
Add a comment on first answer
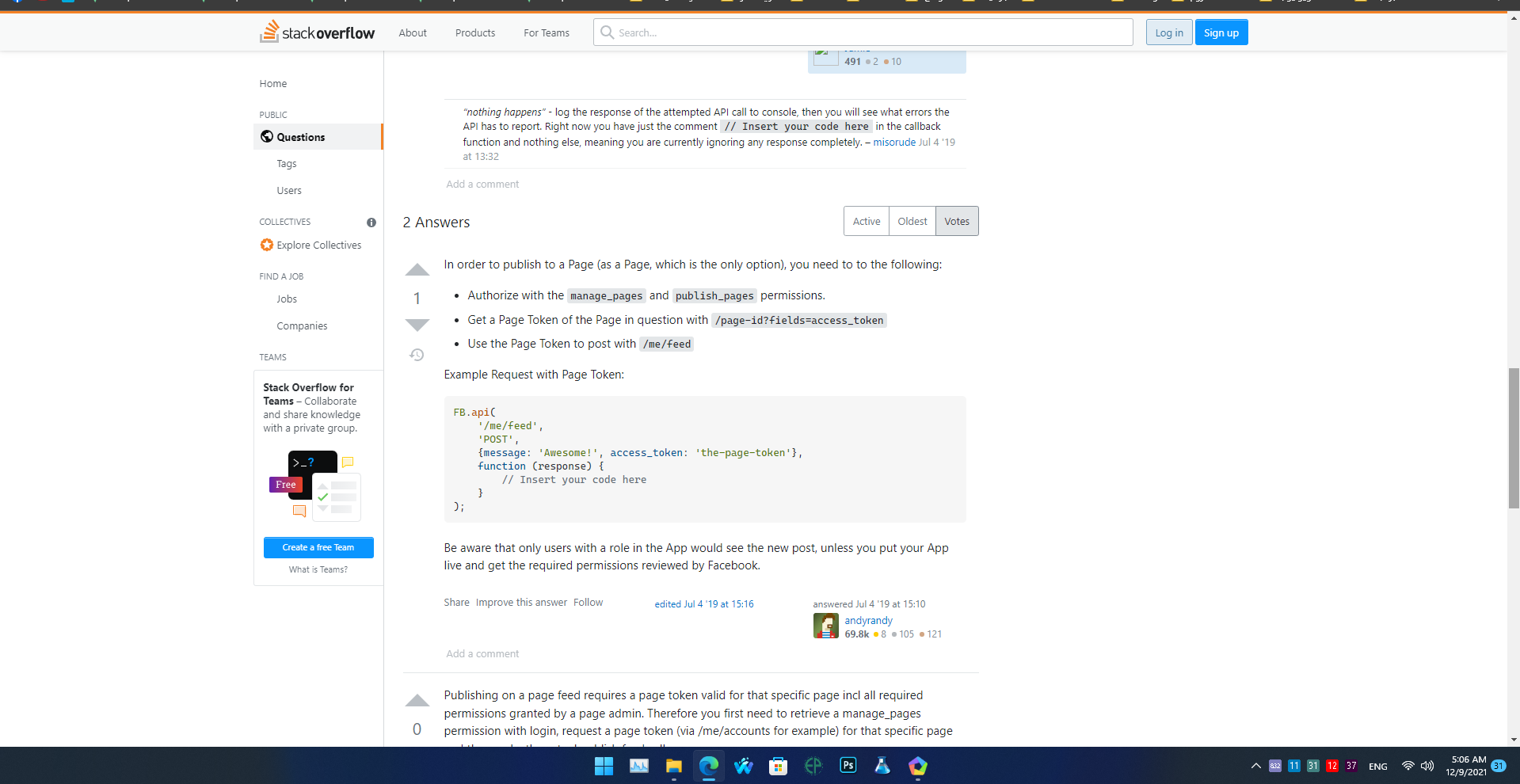(482, 654)
